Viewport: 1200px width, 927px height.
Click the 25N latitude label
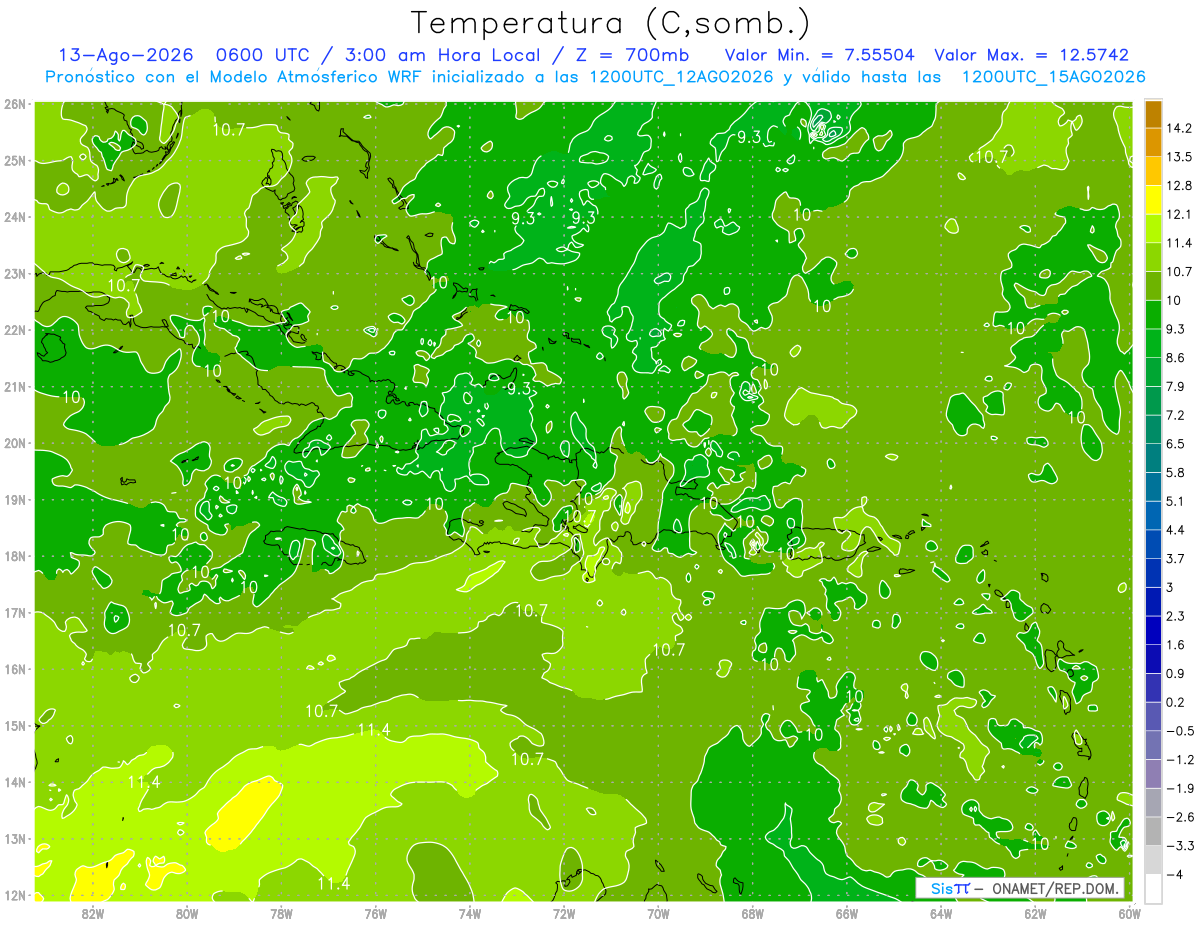pyautogui.click(x=15, y=160)
